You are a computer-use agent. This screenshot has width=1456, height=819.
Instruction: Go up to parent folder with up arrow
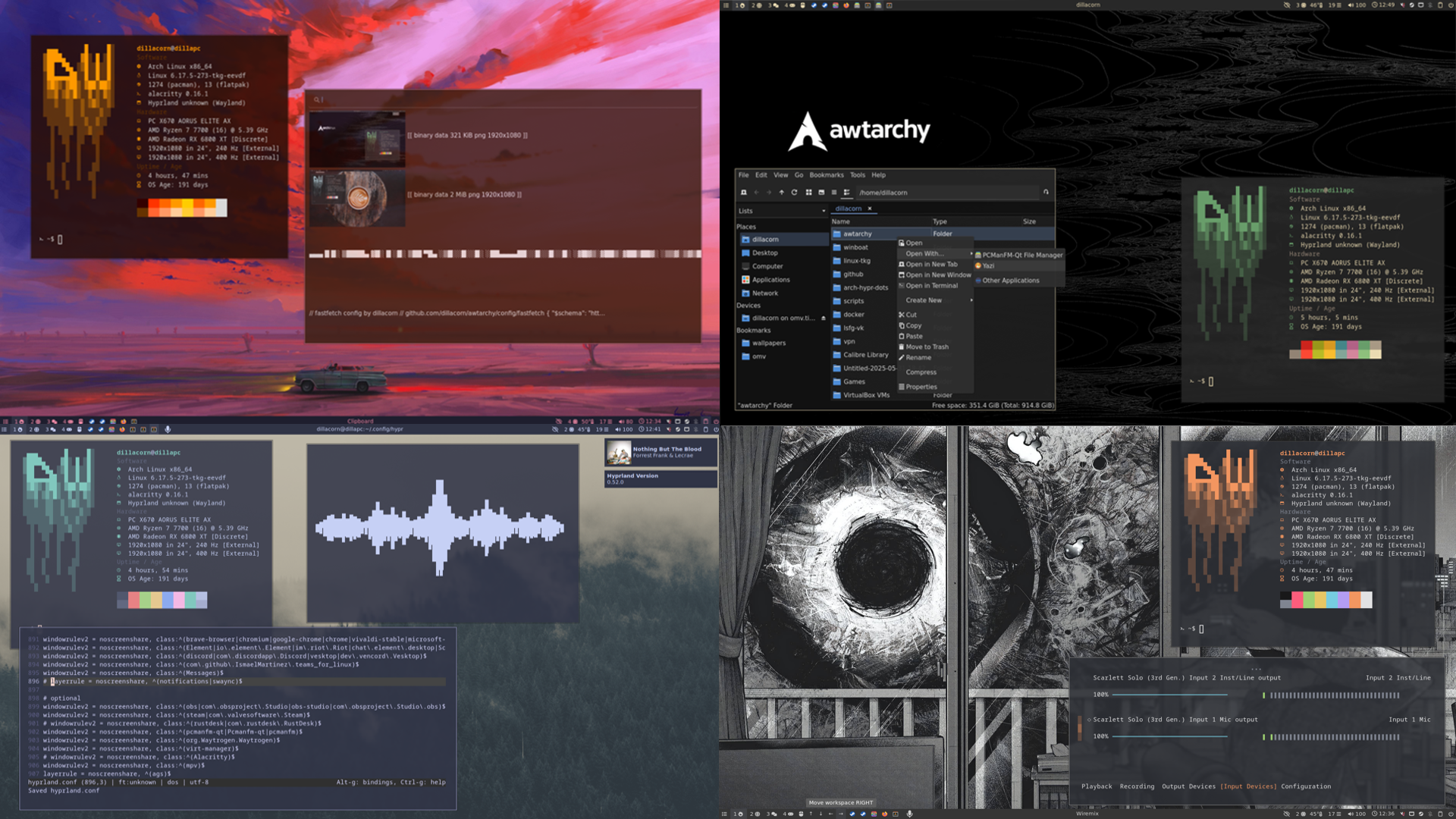781,193
